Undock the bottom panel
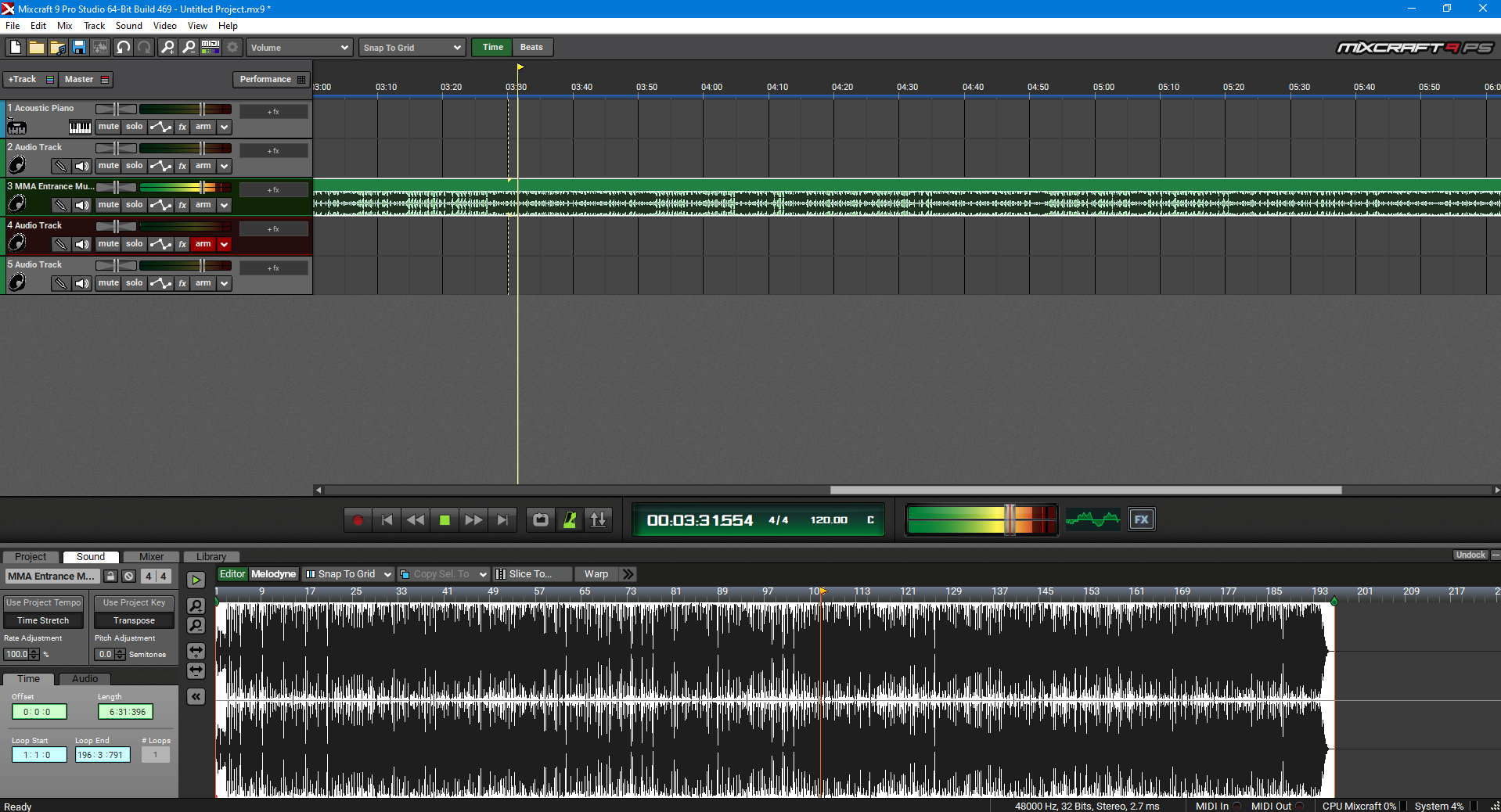The image size is (1501, 812). [1470, 555]
